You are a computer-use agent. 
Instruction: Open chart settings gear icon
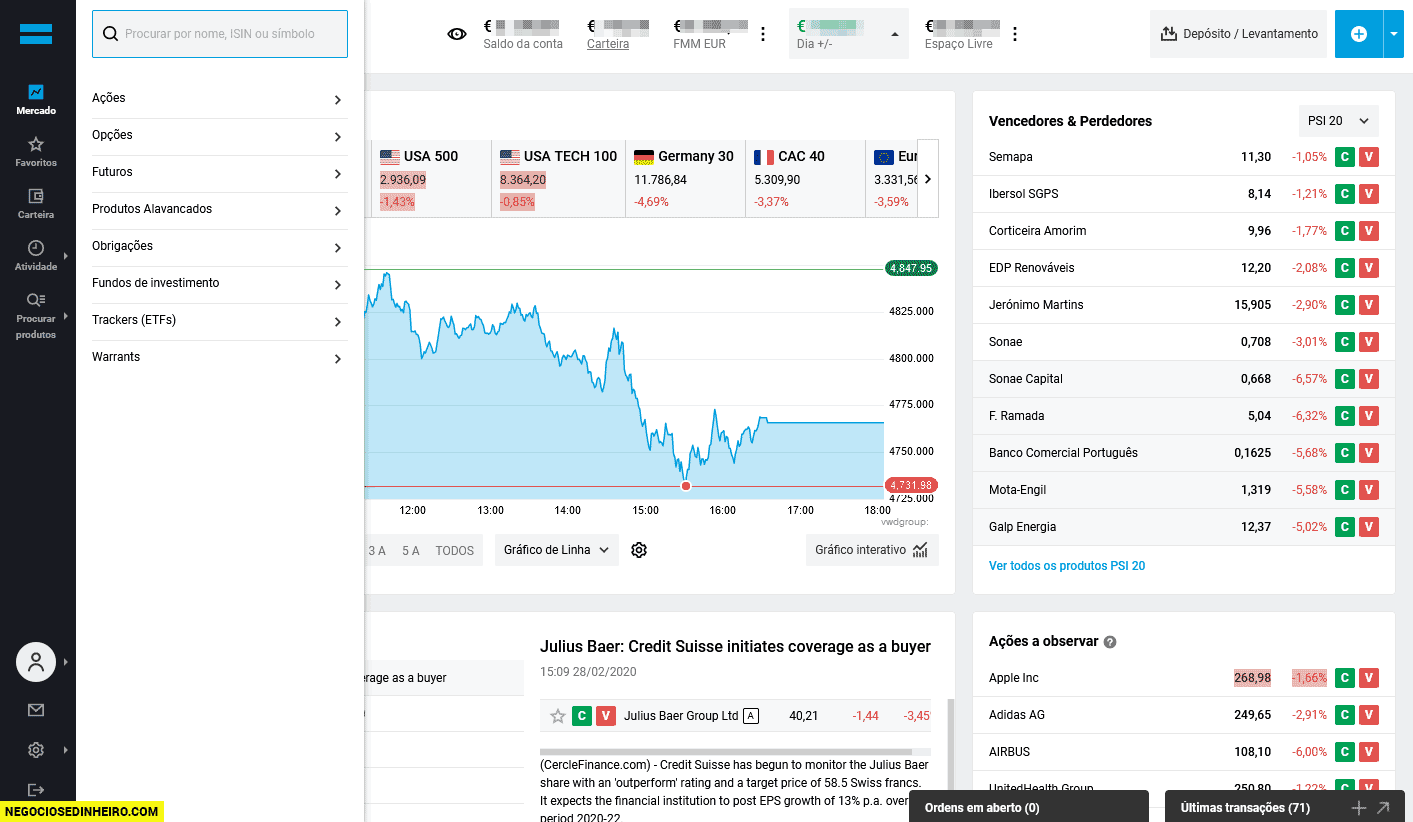(x=639, y=550)
